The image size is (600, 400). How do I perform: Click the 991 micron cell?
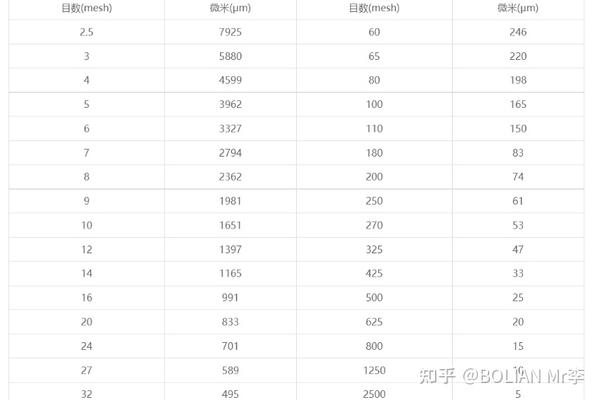(x=232, y=298)
